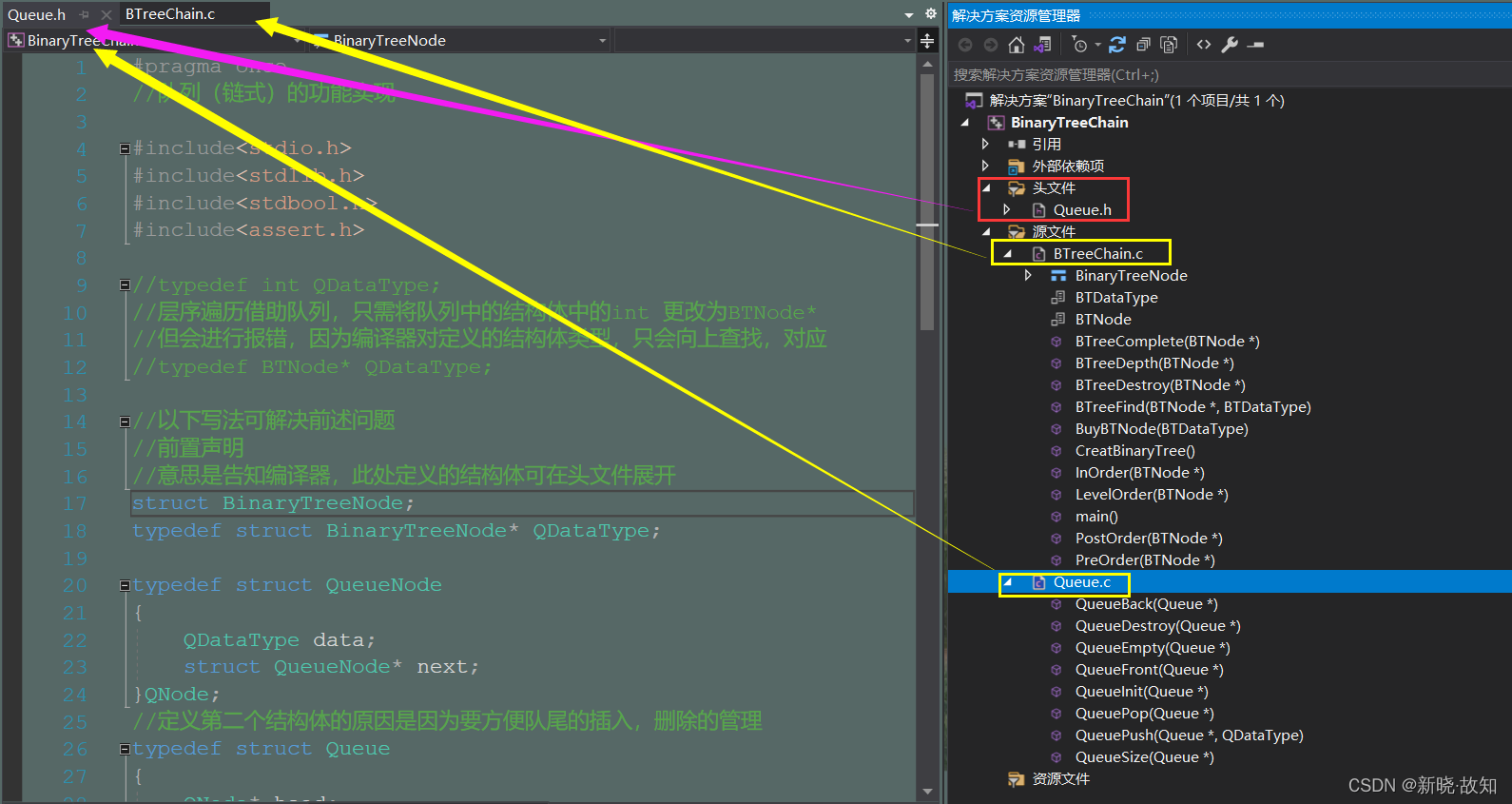The width and height of the screenshot is (1512, 804).
Task: Select BTreeDepth(BTNode *) function
Action: click(1154, 363)
